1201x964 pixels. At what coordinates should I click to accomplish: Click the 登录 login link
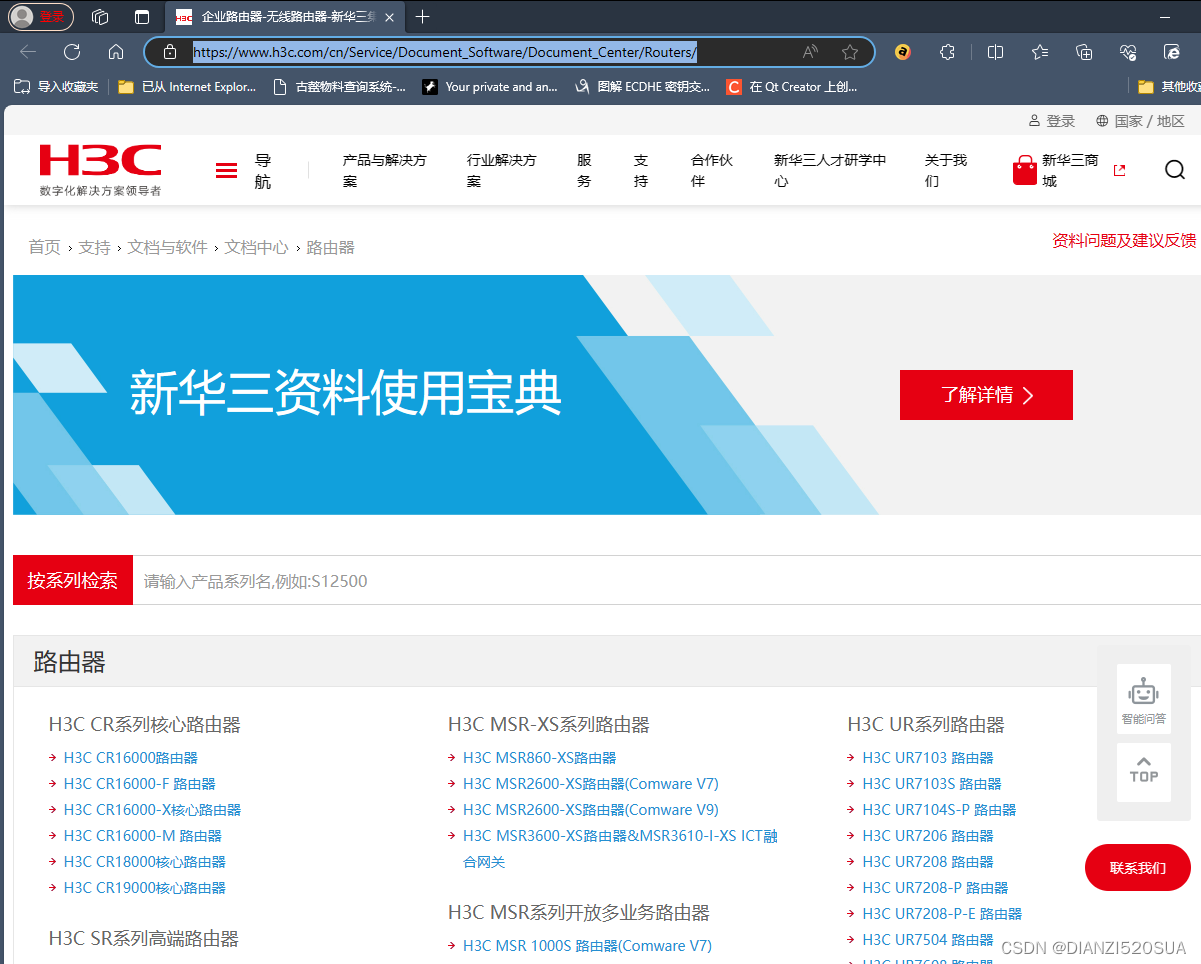pos(1052,121)
